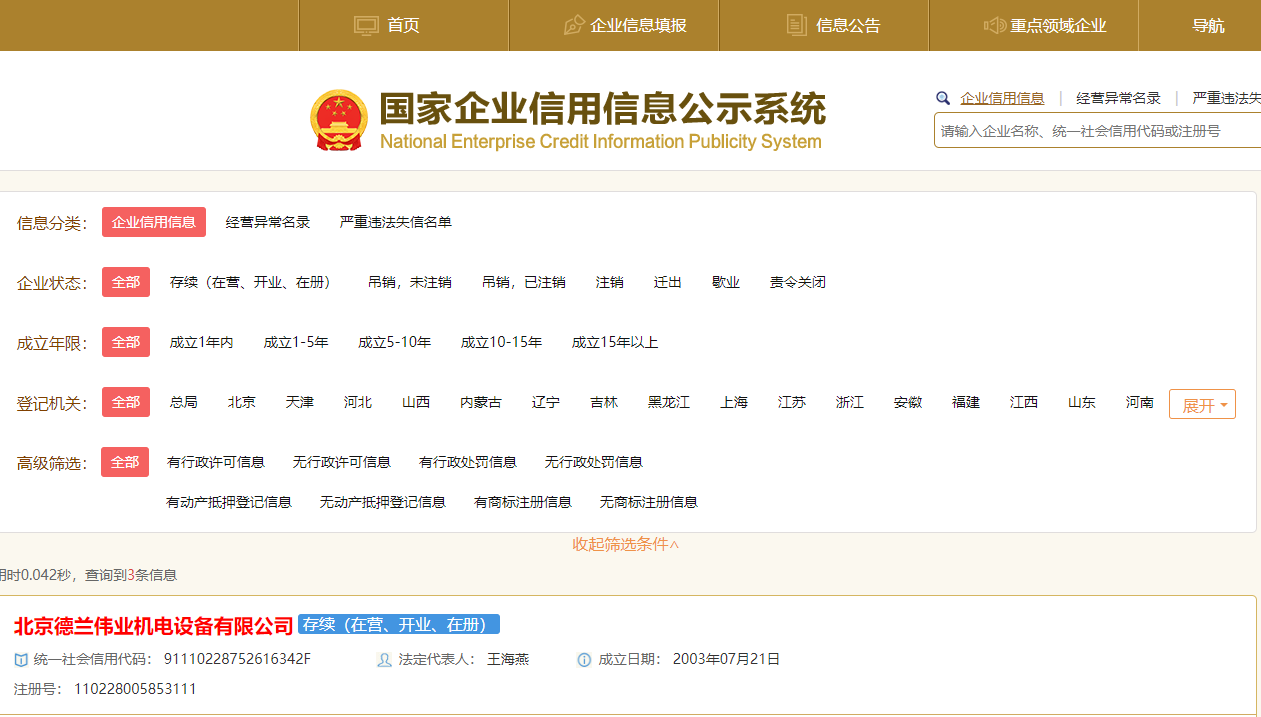Choose 福建 as registration authority
Screen dimensions: 1261x717
(x=966, y=402)
